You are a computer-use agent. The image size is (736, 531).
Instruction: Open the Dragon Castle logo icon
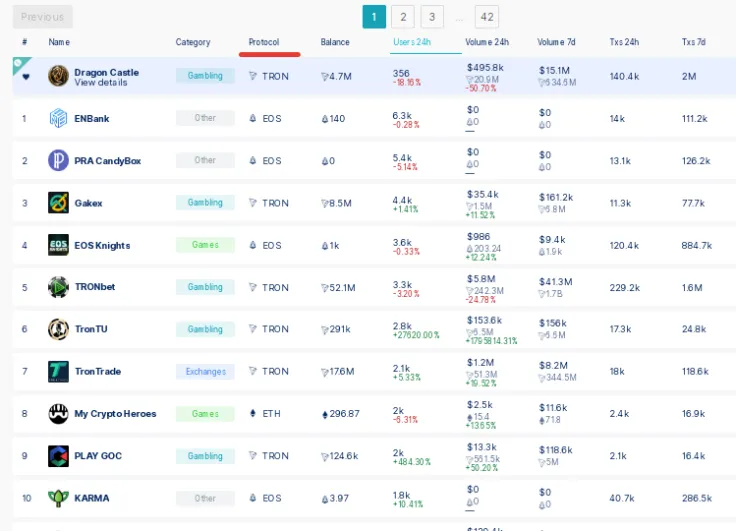coord(58,76)
